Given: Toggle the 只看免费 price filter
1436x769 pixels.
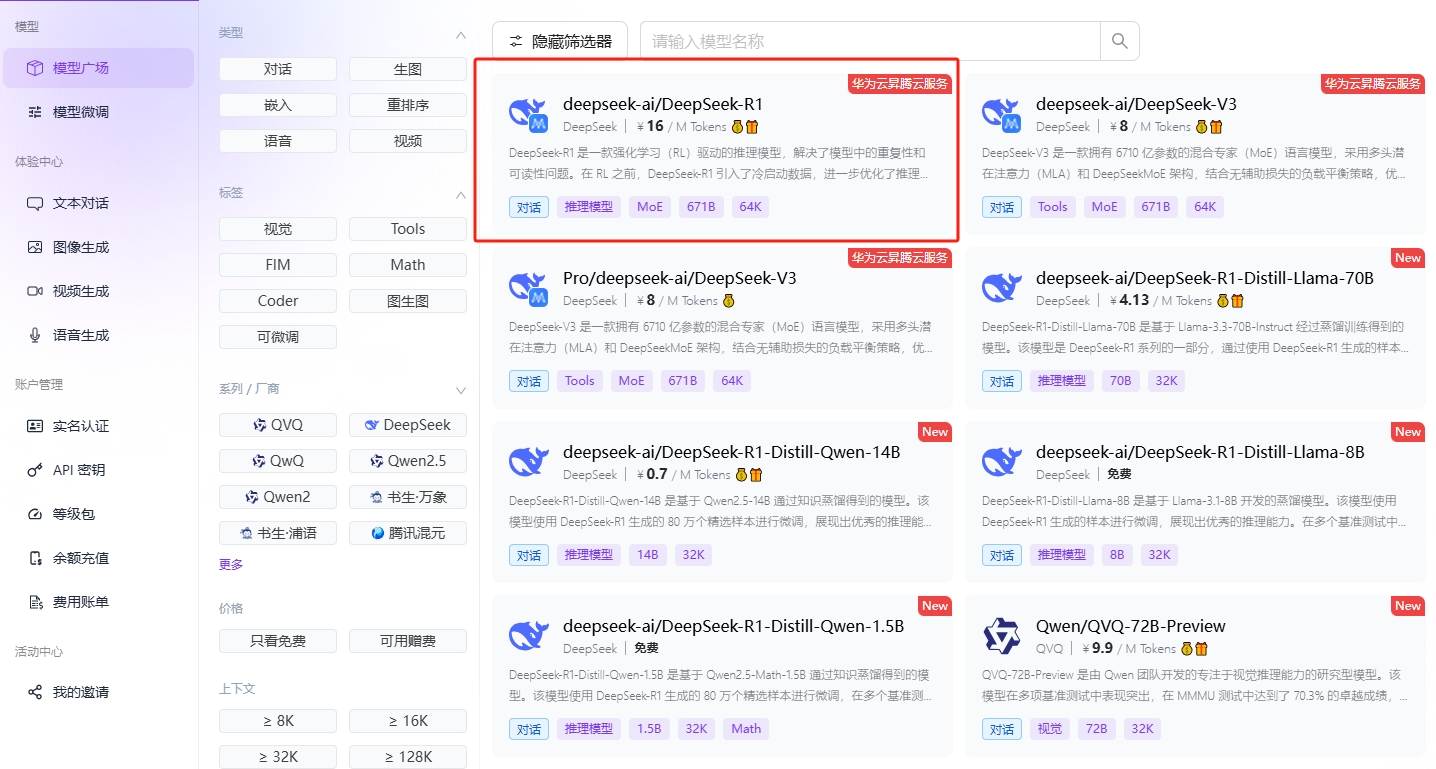Looking at the screenshot, I should tap(278, 641).
